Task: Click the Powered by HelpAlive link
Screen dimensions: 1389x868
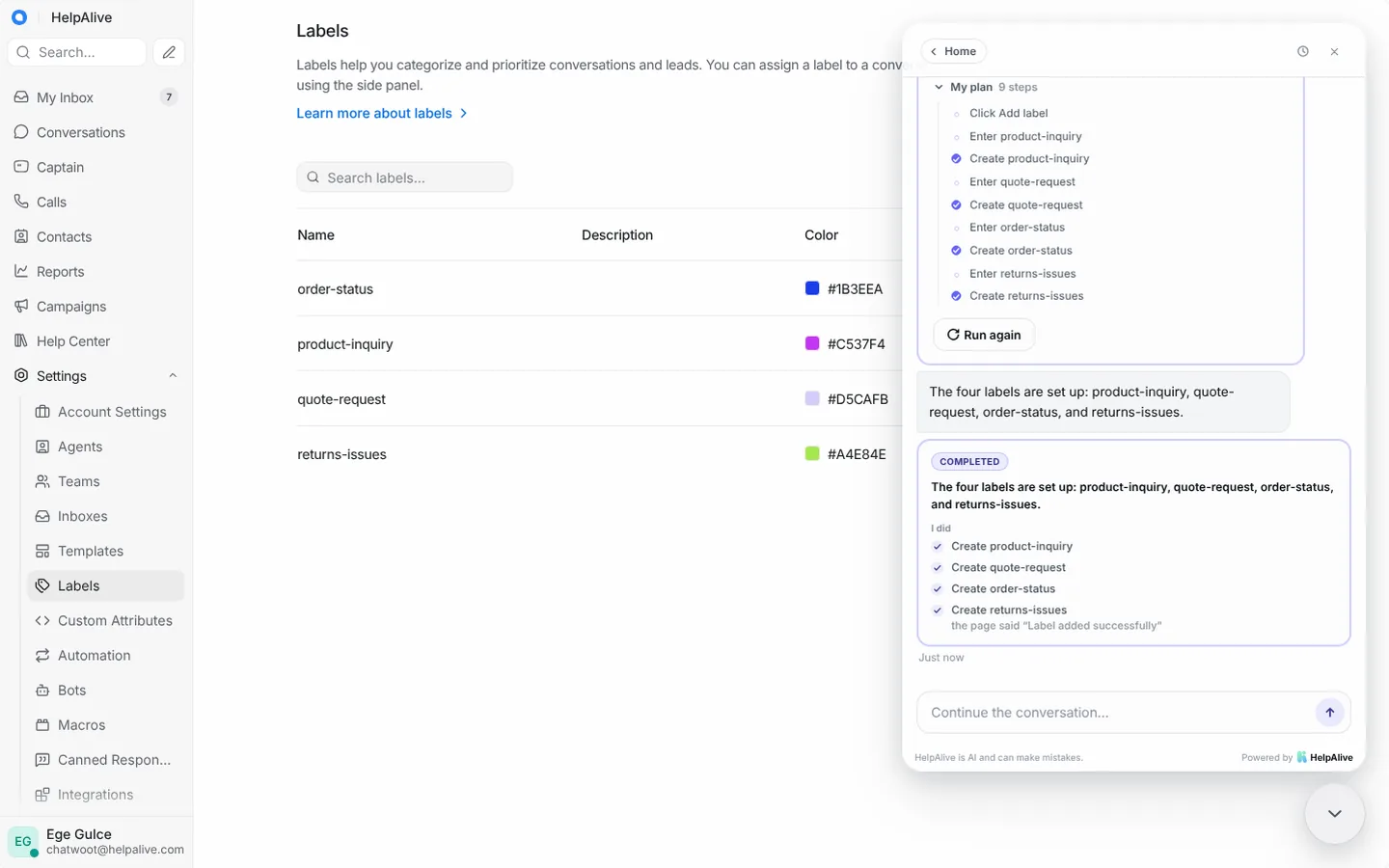Action: click(x=1297, y=758)
